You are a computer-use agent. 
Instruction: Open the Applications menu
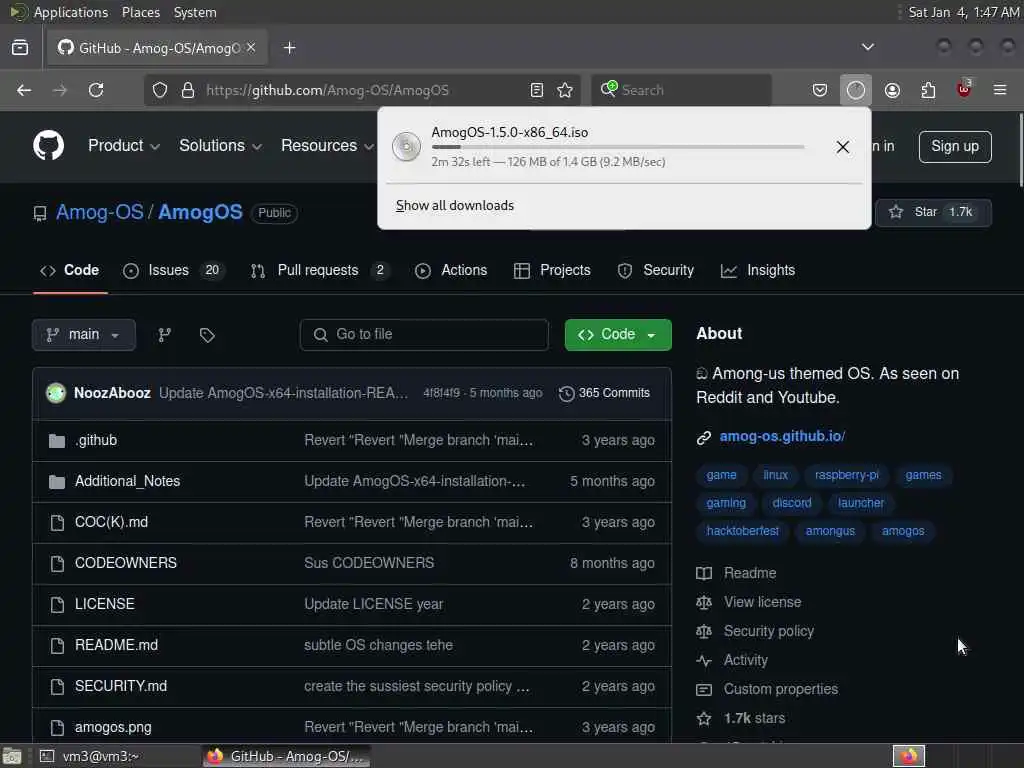point(71,12)
